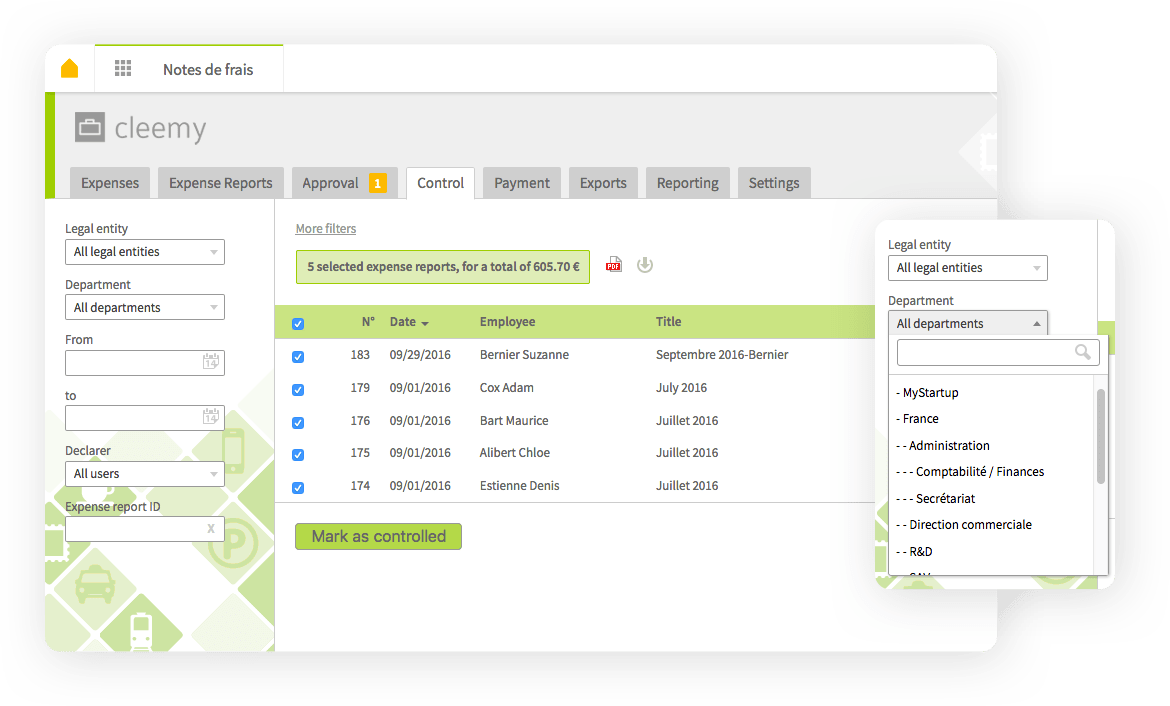Click the From date input field

pos(145,363)
